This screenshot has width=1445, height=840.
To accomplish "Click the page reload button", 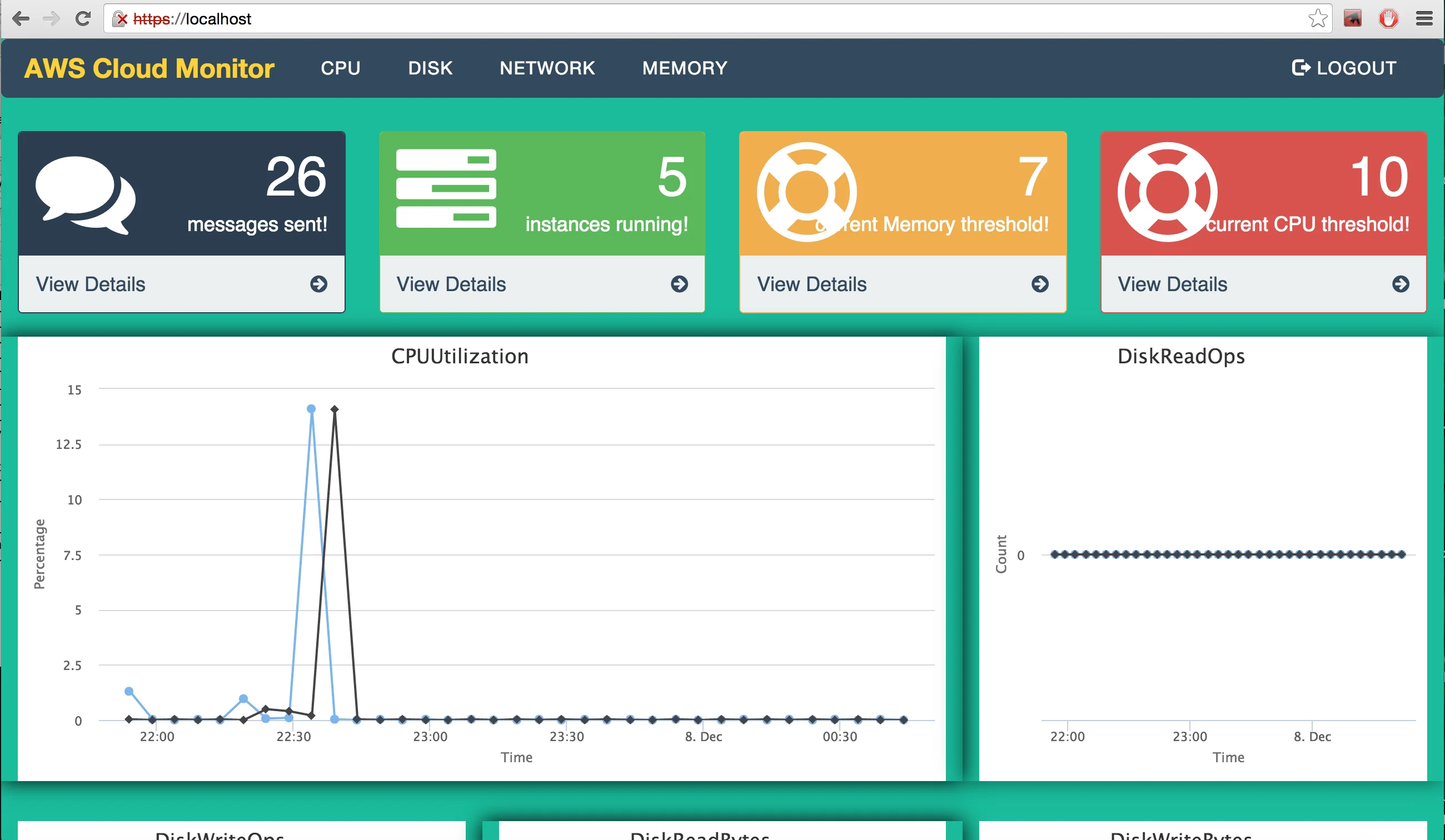I will point(83,18).
